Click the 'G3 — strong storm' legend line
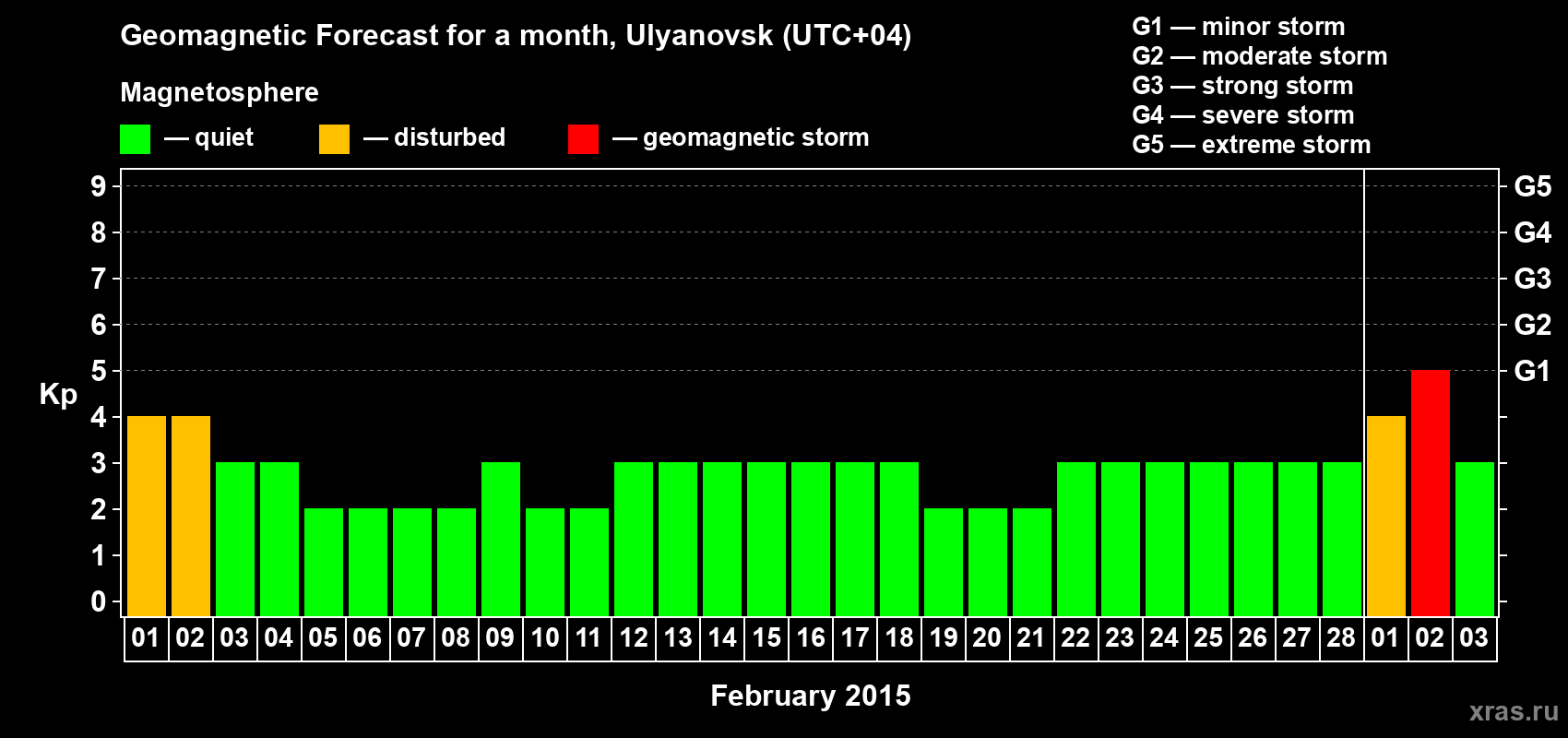The image size is (1568, 738). point(1242,86)
